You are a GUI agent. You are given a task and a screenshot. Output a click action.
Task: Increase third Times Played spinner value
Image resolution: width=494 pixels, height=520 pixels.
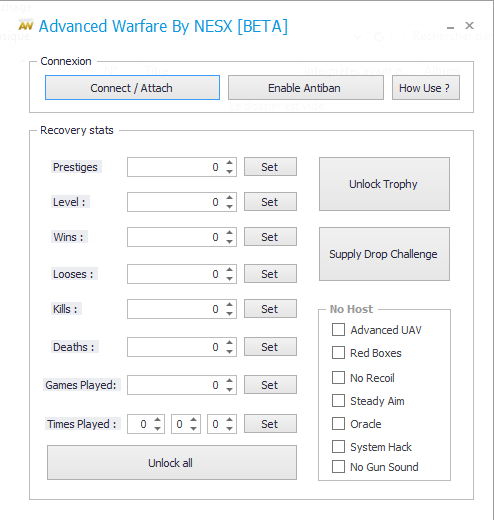pos(229,419)
